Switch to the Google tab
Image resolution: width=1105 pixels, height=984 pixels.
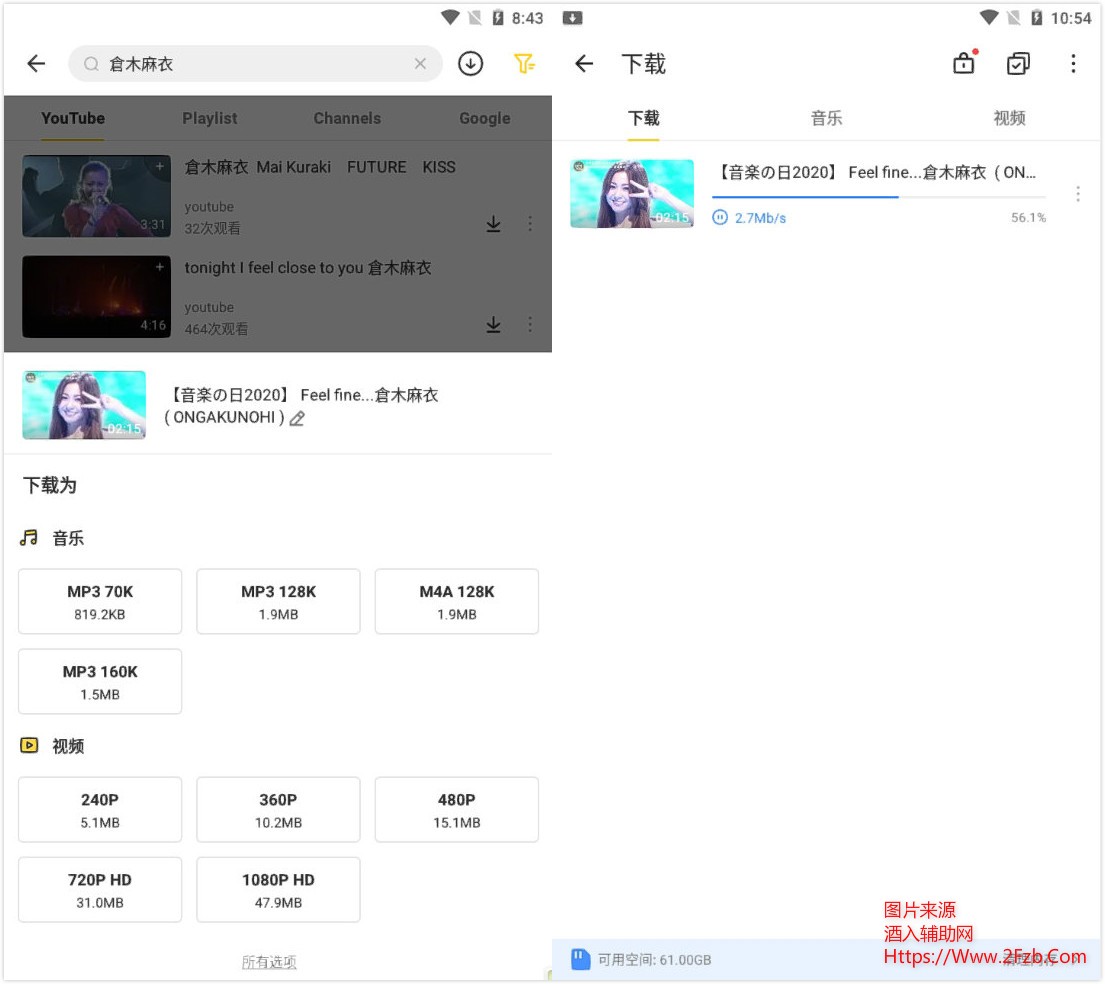click(484, 118)
